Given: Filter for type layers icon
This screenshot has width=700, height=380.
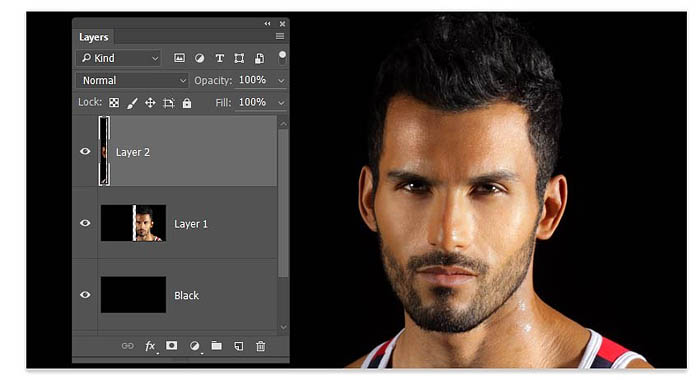Looking at the screenshot, I should coord(220,58).
